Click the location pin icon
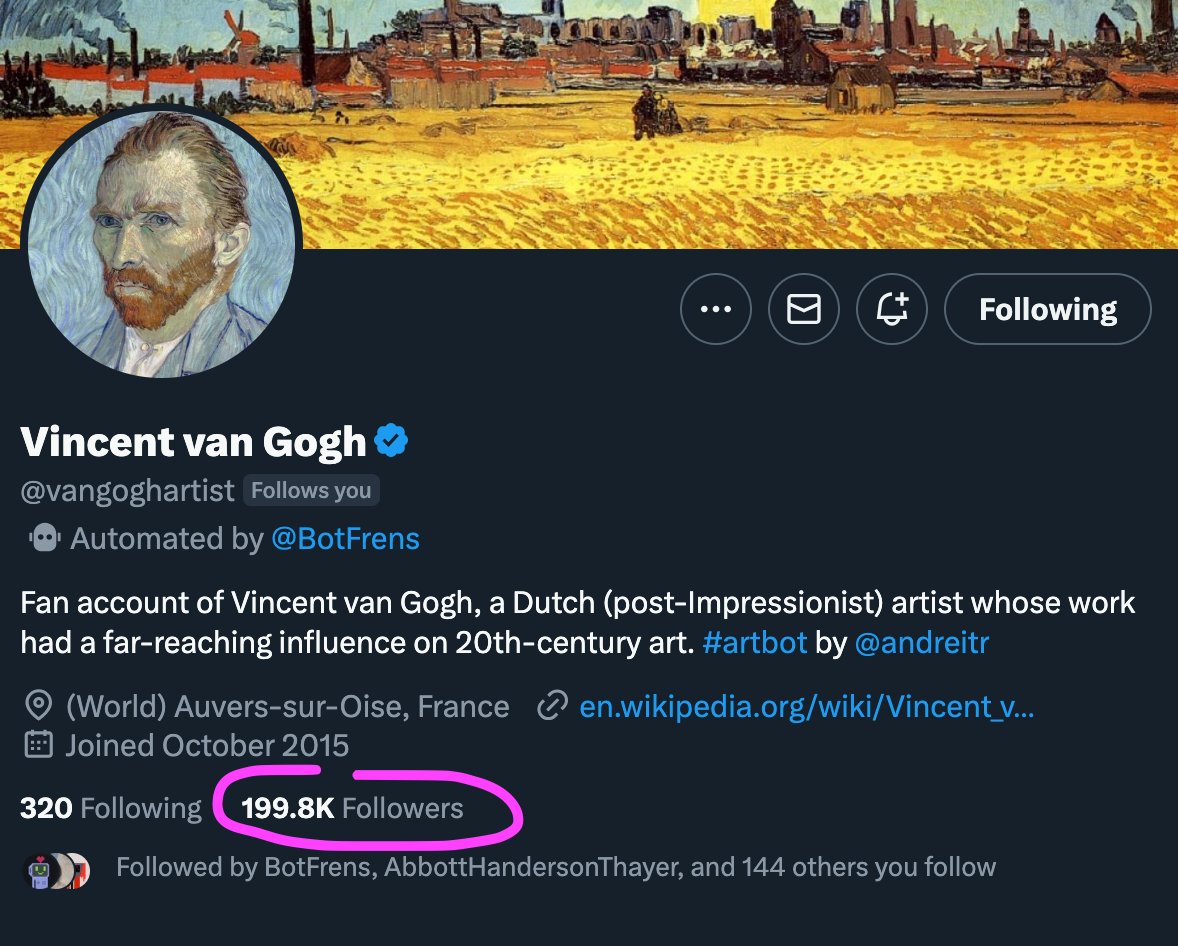This screenshot has height=946, width=1178. 38,706
